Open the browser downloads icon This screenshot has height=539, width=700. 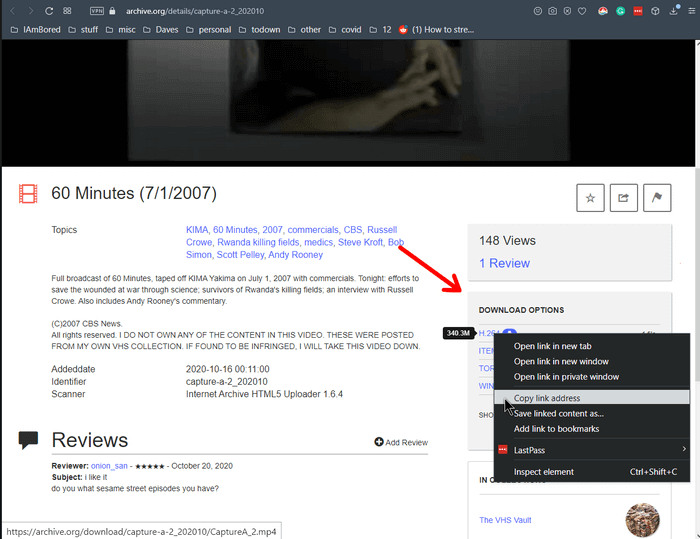(x=674, y=11)
